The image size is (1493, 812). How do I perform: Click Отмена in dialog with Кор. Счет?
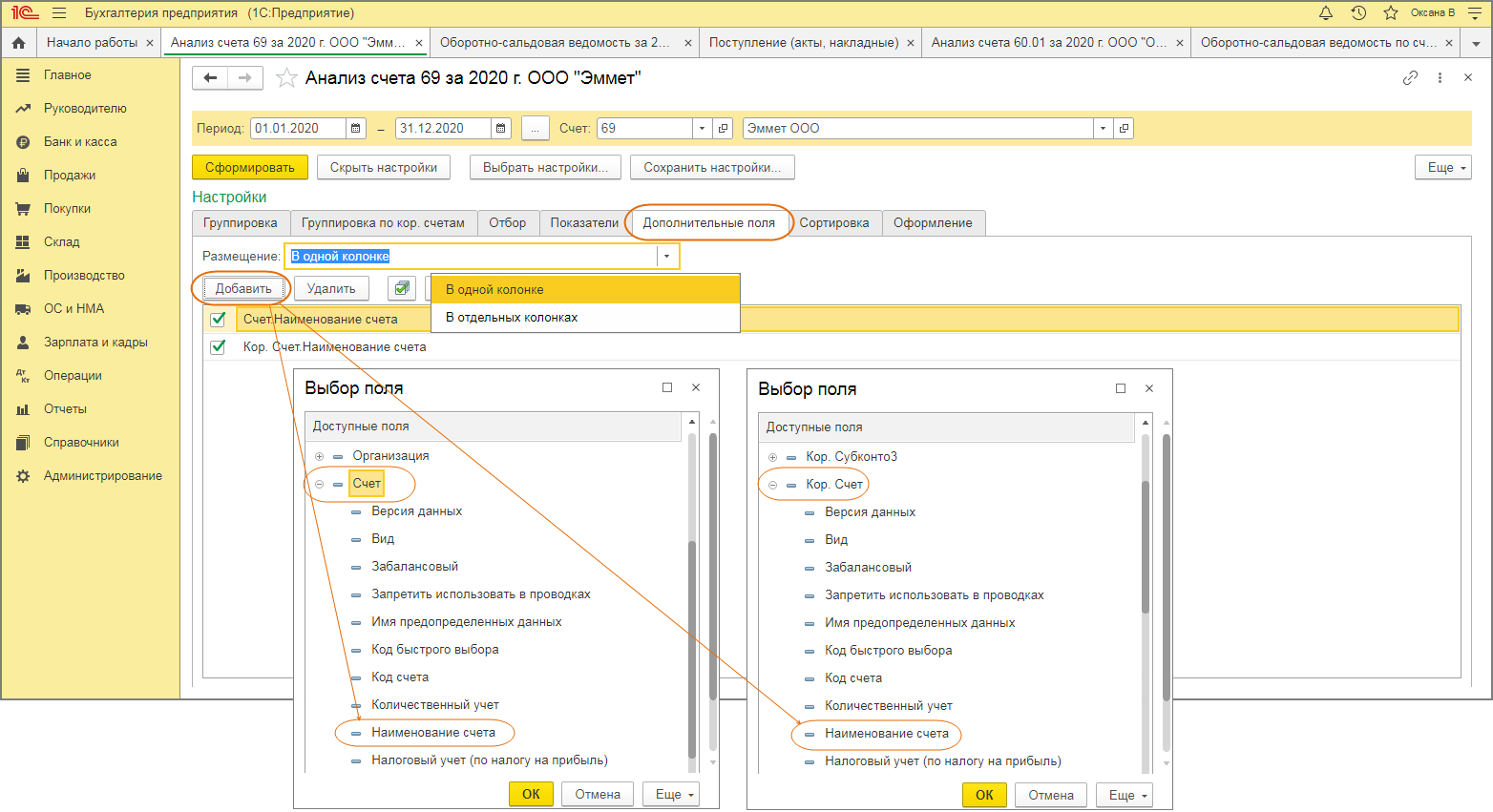tap(1051, 796)
